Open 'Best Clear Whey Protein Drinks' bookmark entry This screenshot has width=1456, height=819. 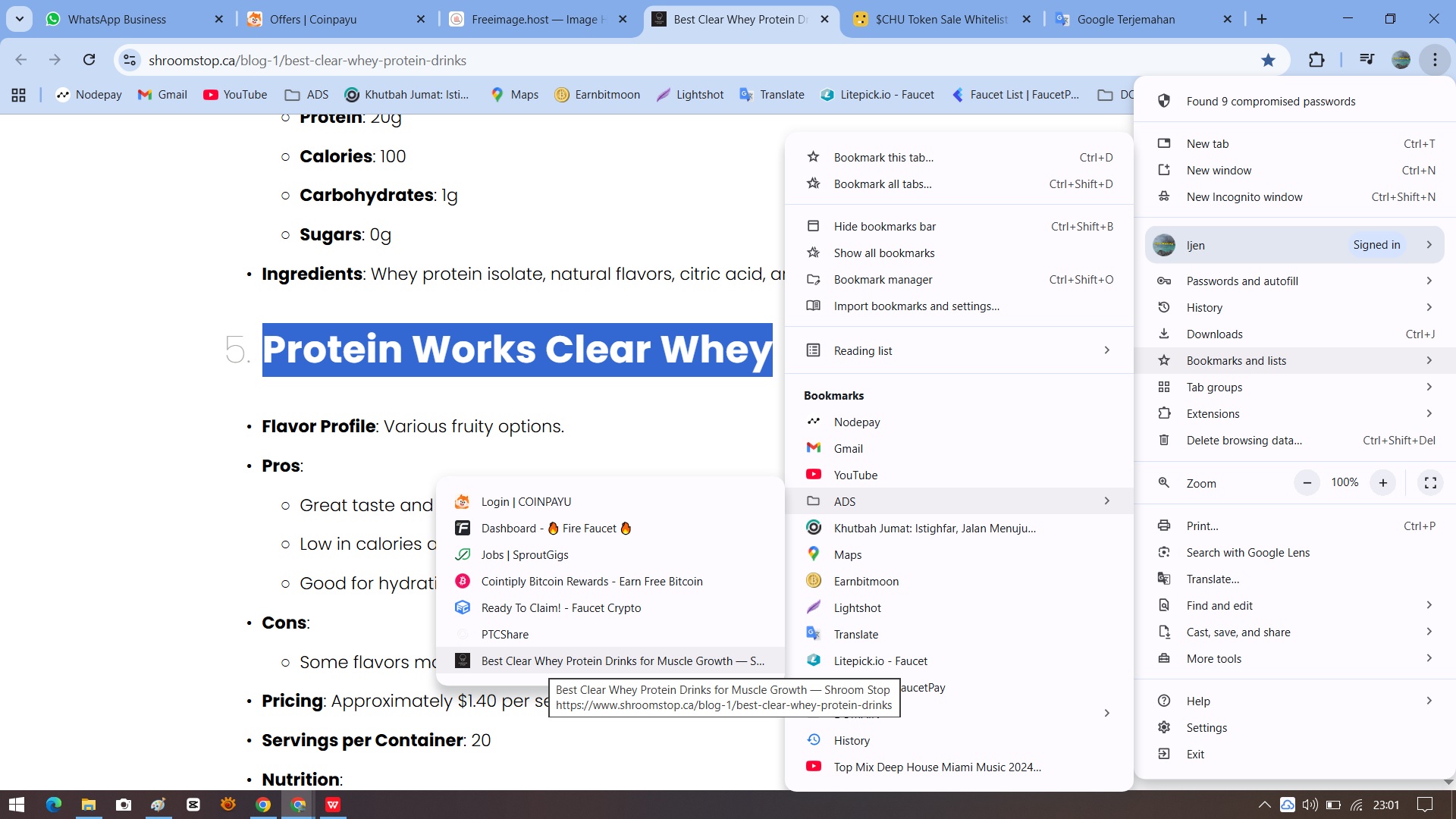pyautogui.click(x=610, y=661)
